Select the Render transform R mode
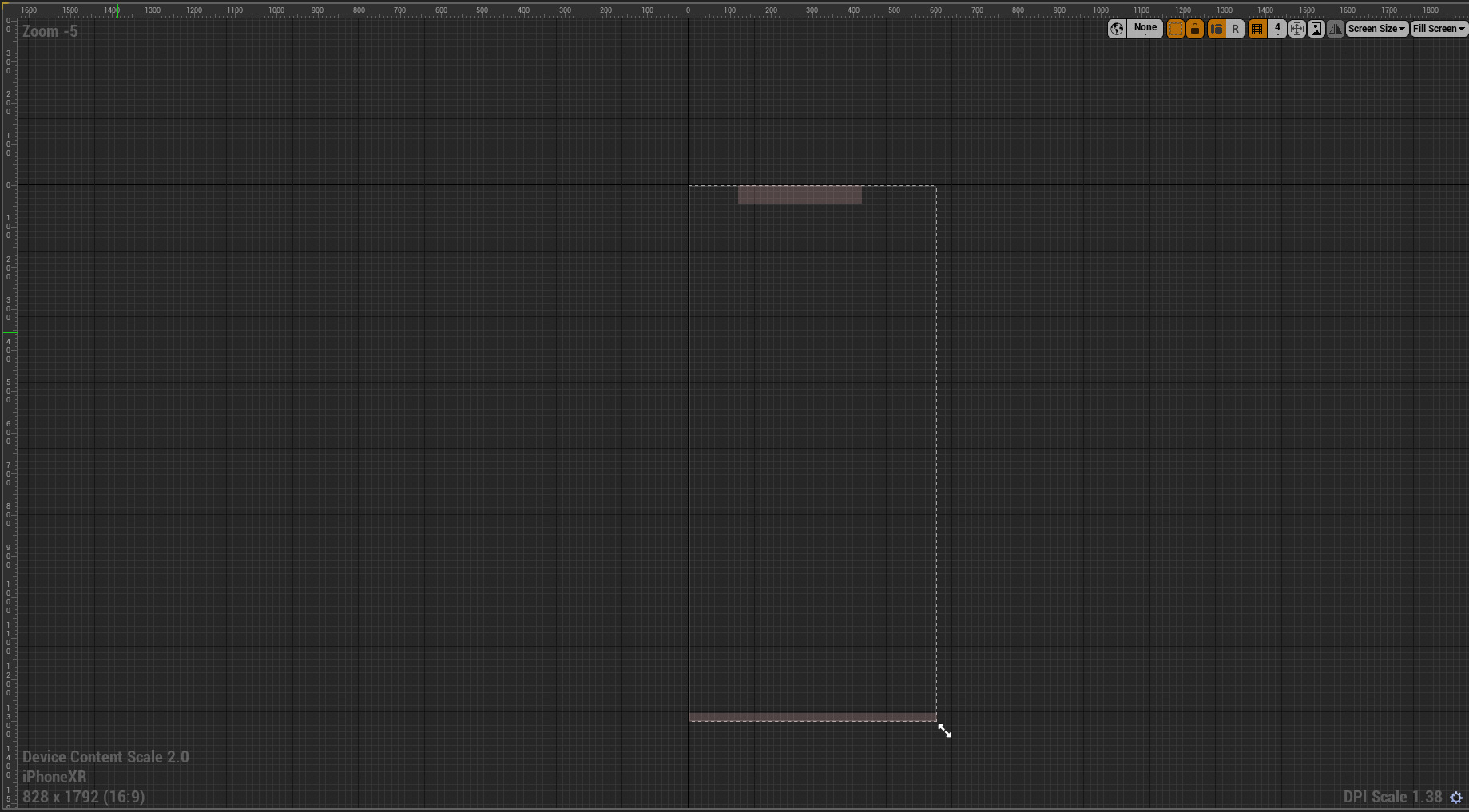This screenshot has height=812, width=1469. point(1235,29)
